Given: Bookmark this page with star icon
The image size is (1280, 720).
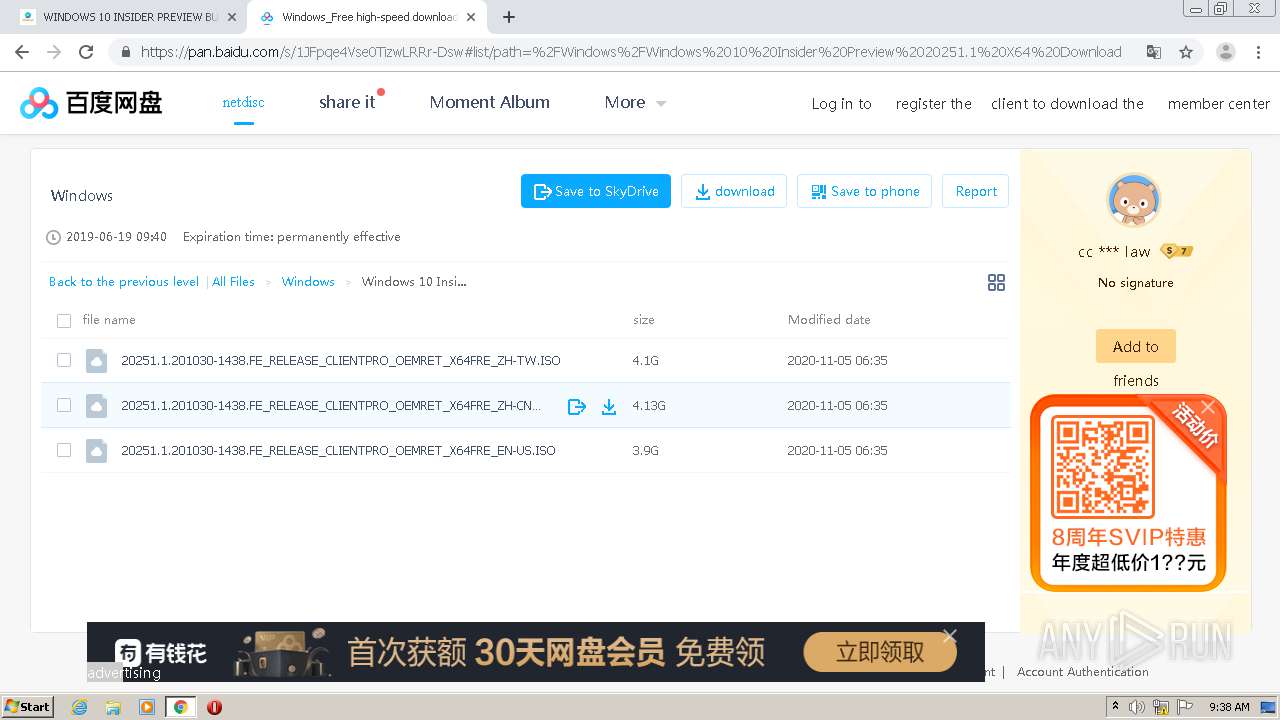Looking at the screenshot, I should [x=1186, y=52].
